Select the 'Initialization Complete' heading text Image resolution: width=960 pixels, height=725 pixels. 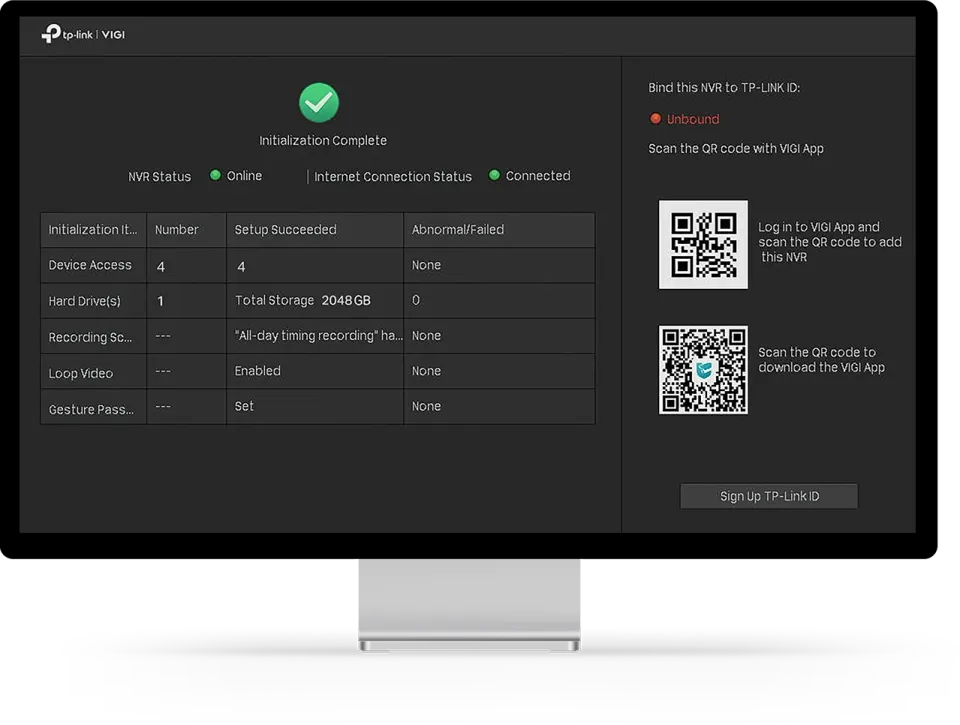coord(323,140)
